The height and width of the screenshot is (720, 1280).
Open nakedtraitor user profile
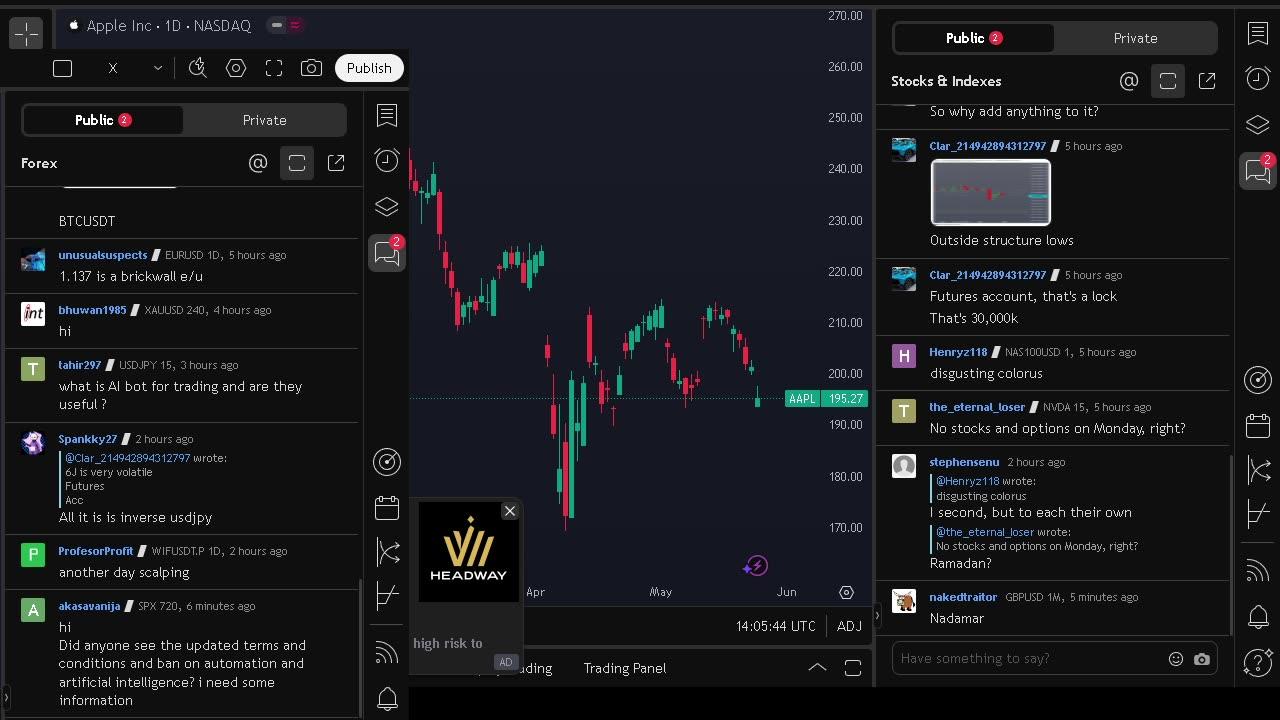tap(963, 597)
